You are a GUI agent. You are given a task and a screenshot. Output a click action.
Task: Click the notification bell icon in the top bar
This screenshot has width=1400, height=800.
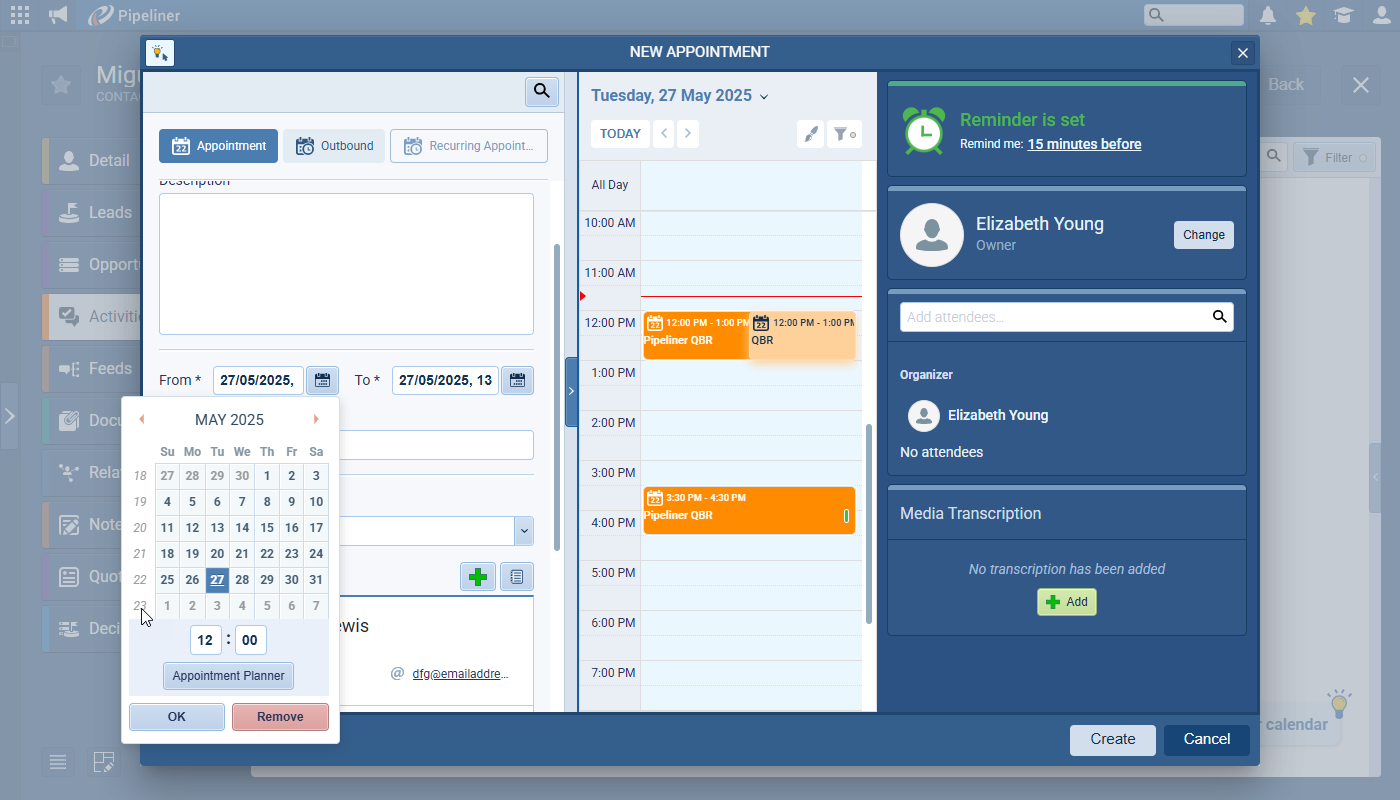(1268, 15)
